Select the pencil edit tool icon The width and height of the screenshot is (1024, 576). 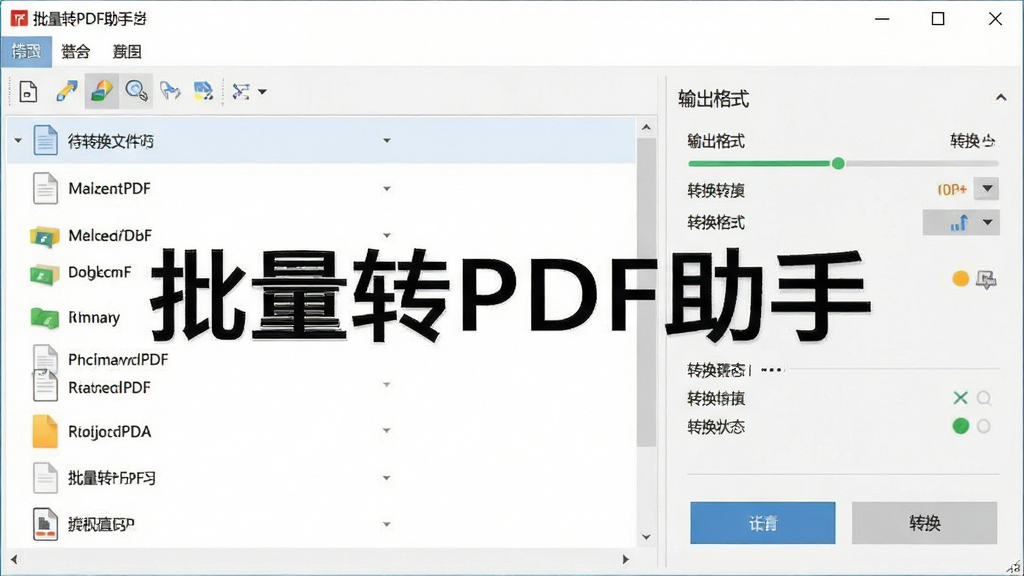pyautogui.click(x=67, y=91)
